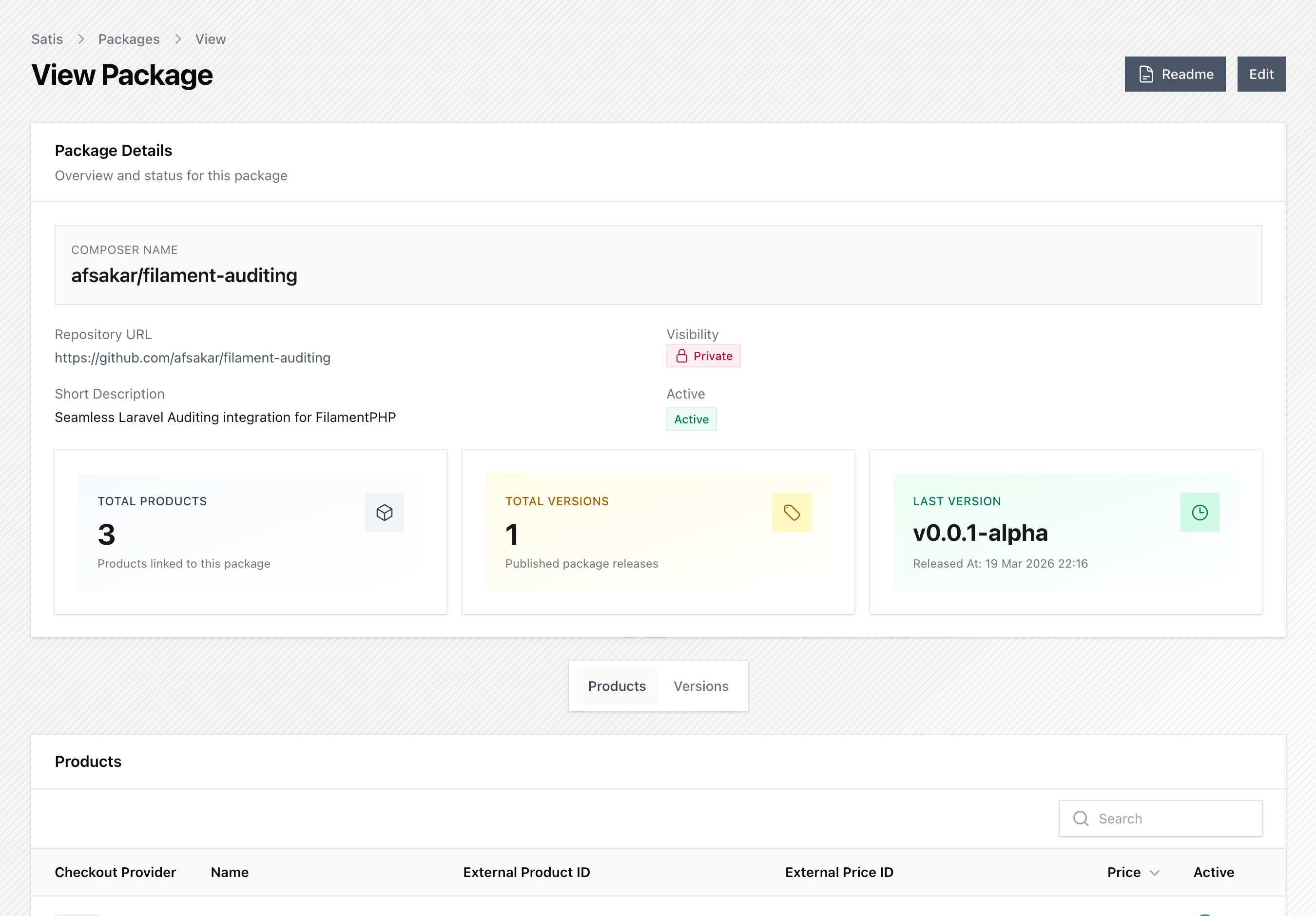Click the Name column header
The height and width of the screenshot is (916, 1316).
point(230,873)
